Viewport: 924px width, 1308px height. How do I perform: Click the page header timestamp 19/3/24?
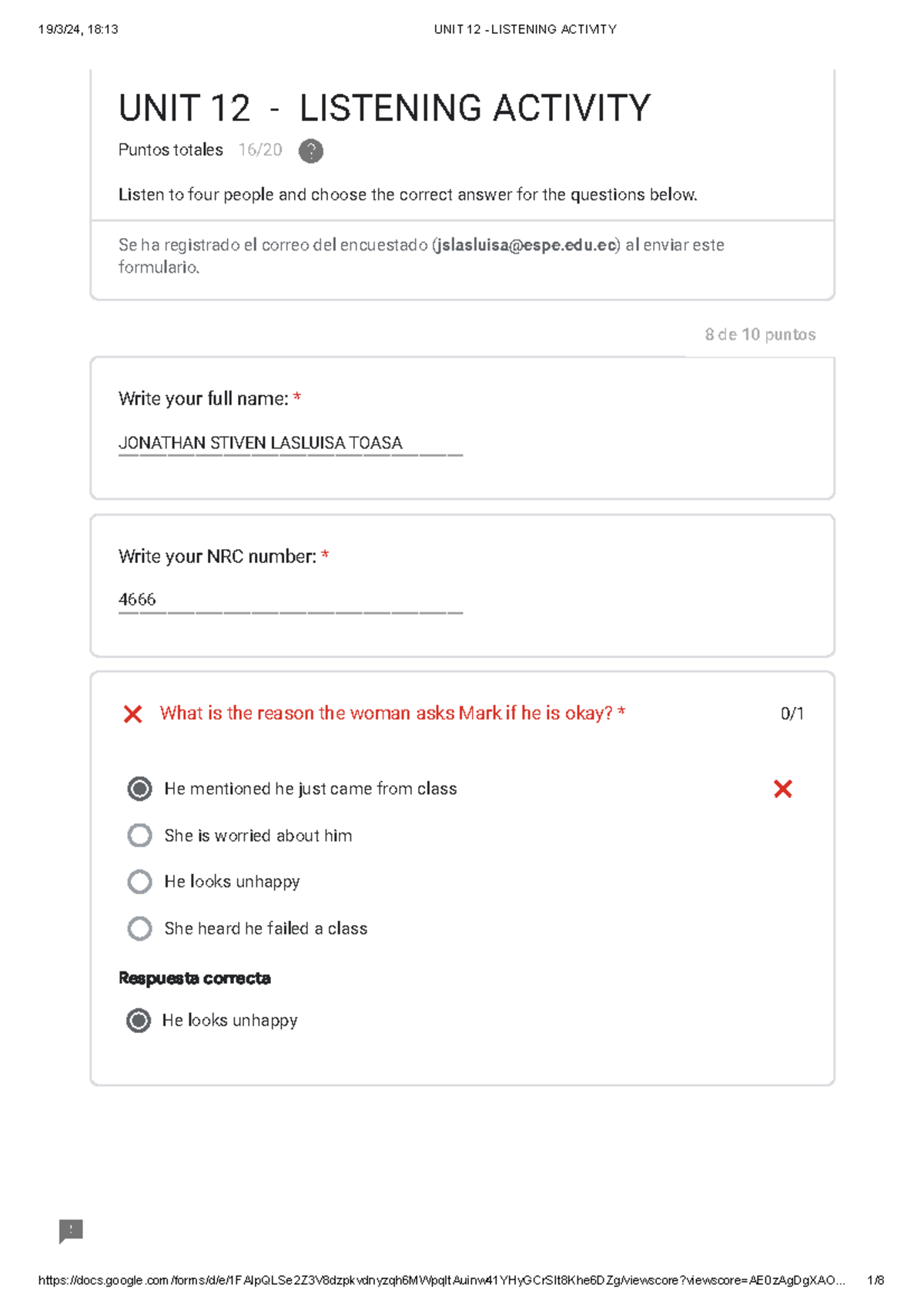pos(78,29)
